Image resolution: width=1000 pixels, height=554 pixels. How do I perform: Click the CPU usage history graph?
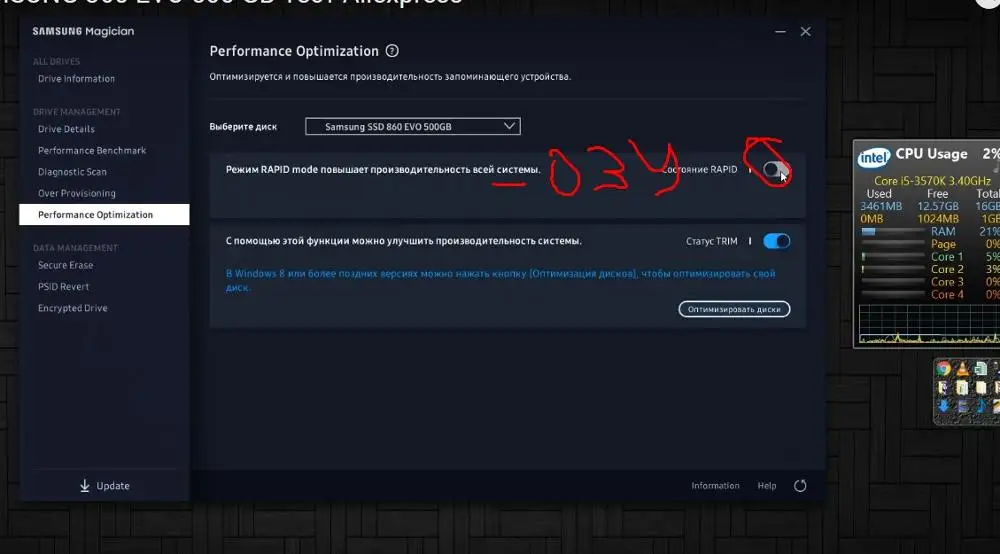tap(929, 324)
